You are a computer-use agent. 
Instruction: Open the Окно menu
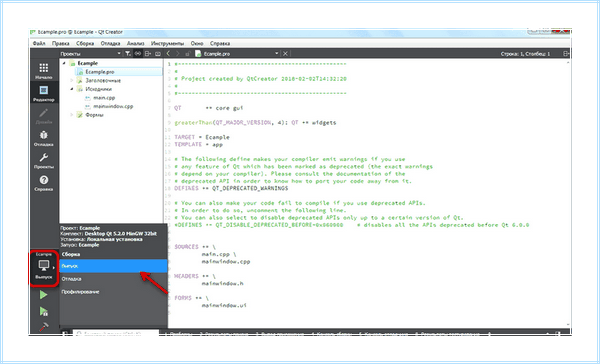pyautogui.click(x=197, y=43)
